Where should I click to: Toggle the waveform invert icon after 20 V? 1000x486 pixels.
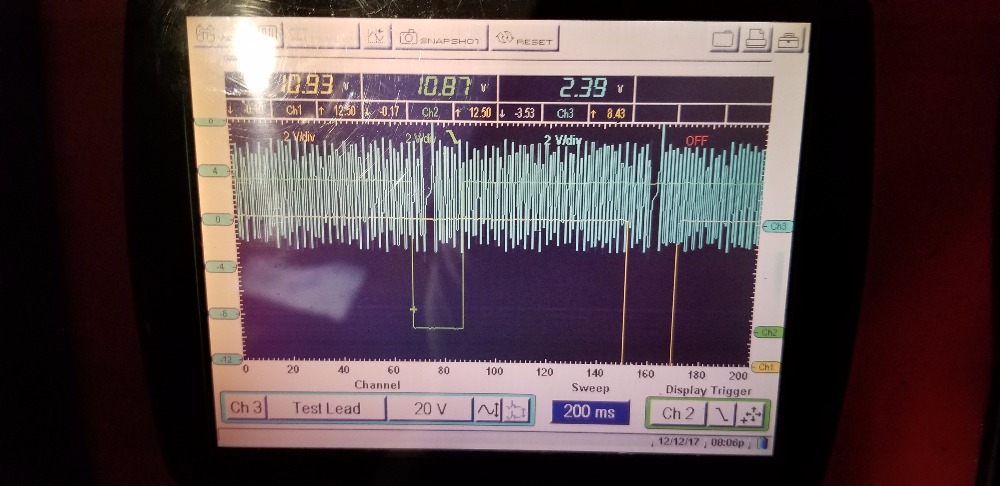pyautogui.click(x=487, y=409)
